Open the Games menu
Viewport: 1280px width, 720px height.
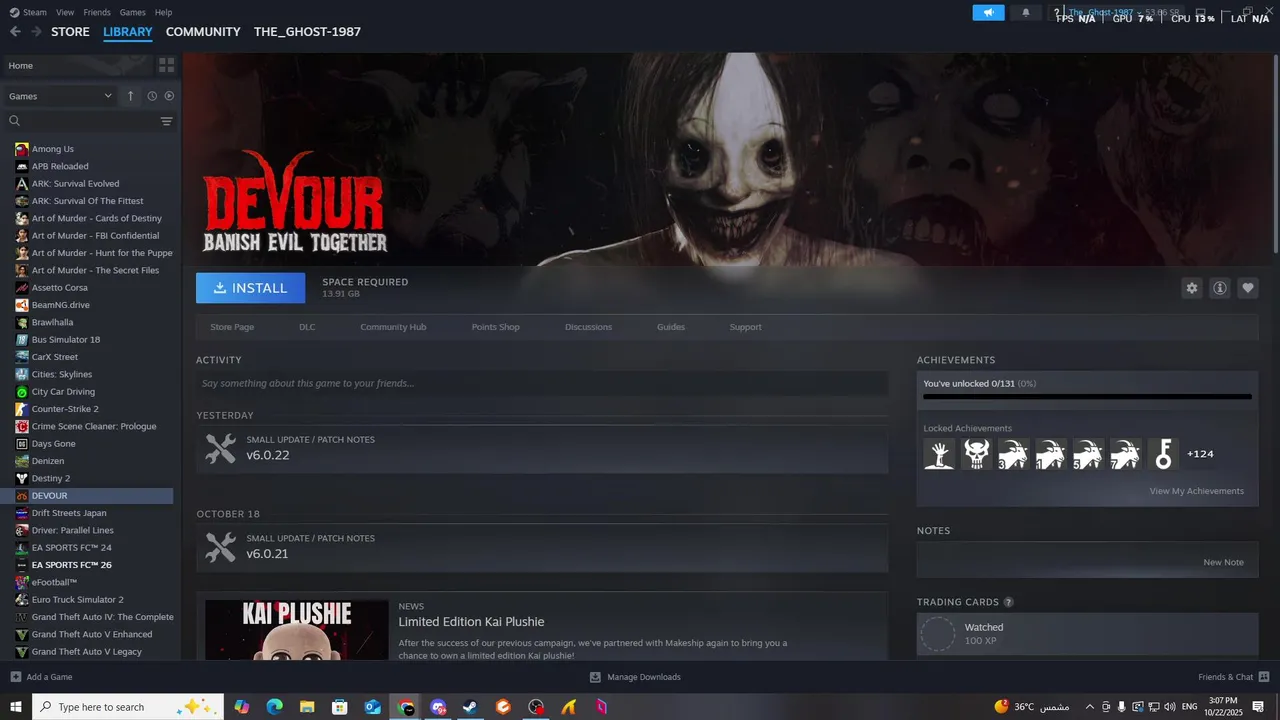[132, 12]
